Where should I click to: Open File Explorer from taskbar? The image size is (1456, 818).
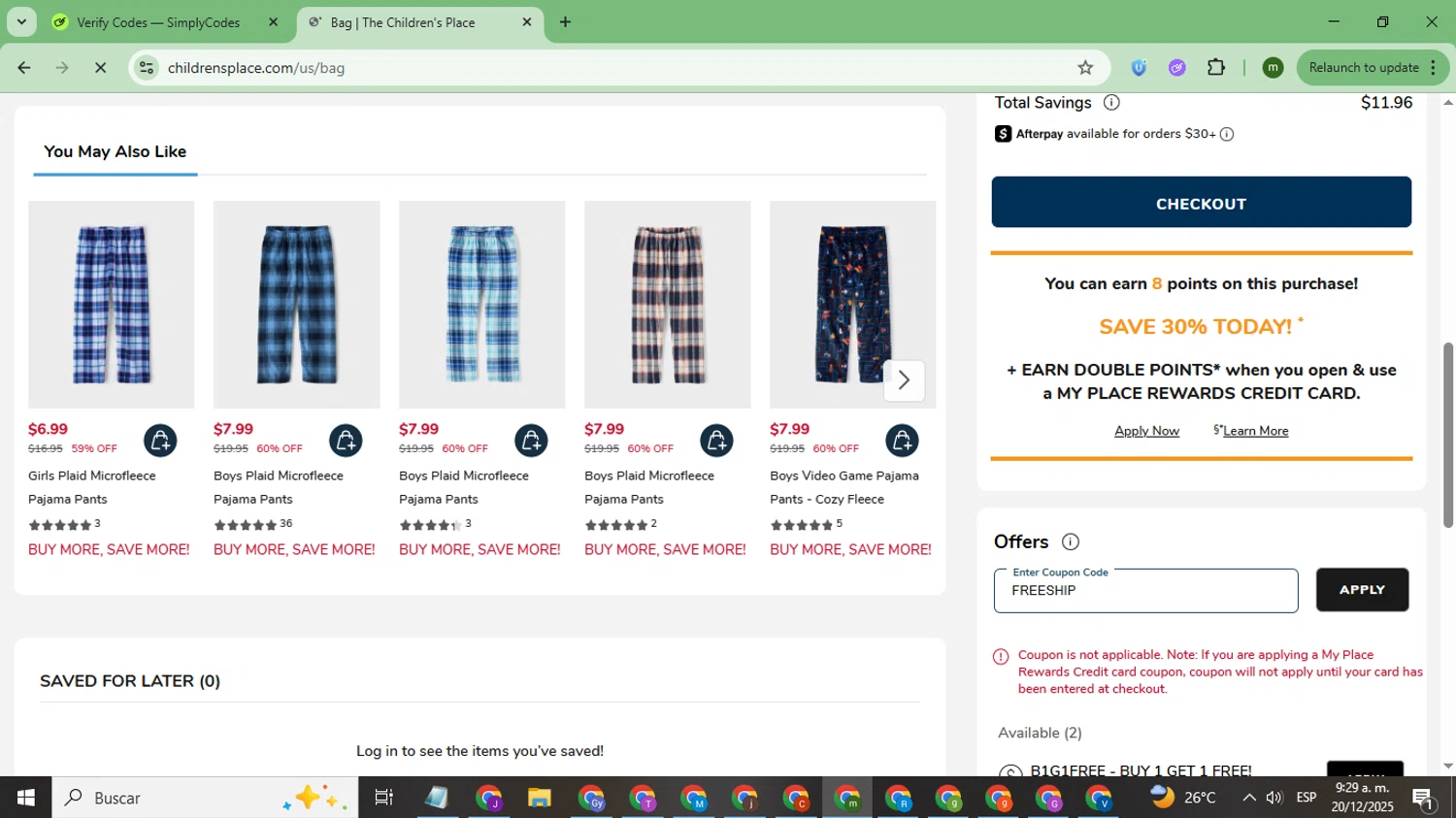coord(539,798)
